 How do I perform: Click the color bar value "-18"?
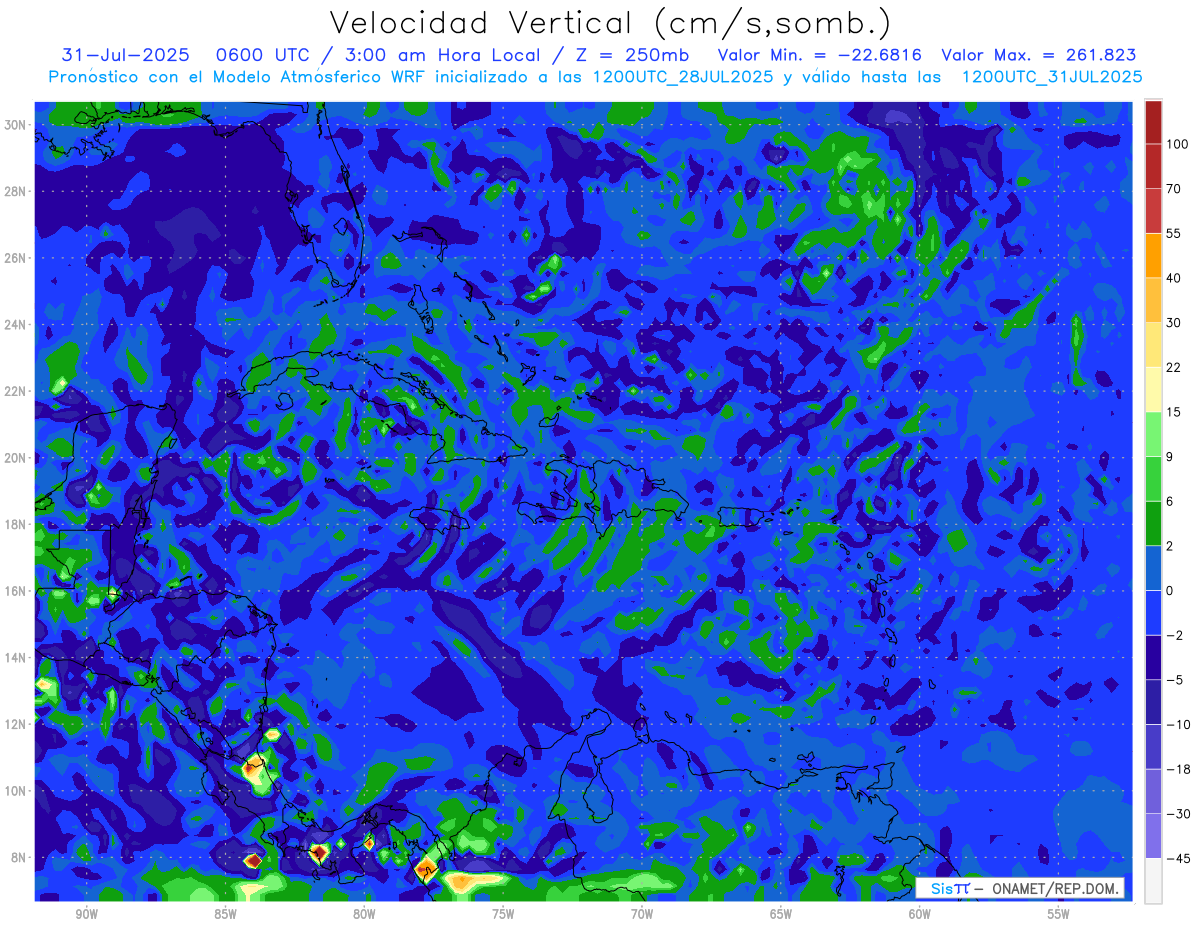[1177, 769]
